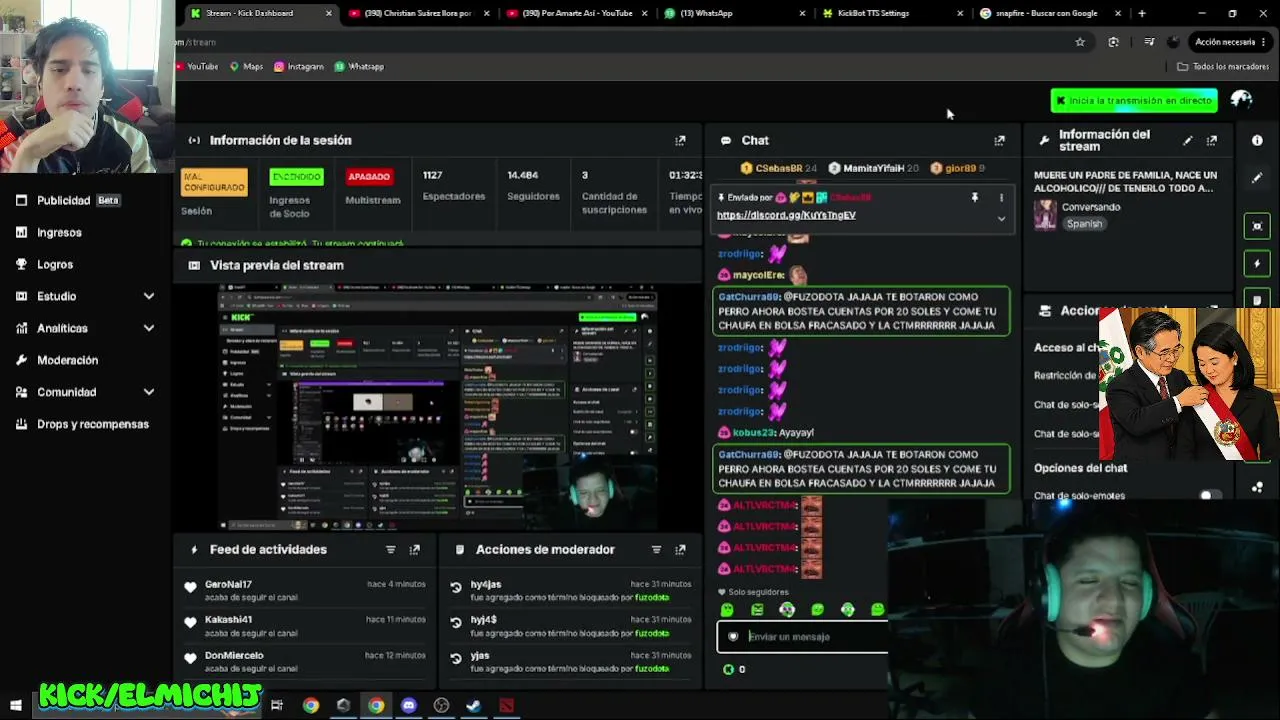Open the Whatsapp bookmark
The image size is (1280, 720).
click(x=359, y=66)
